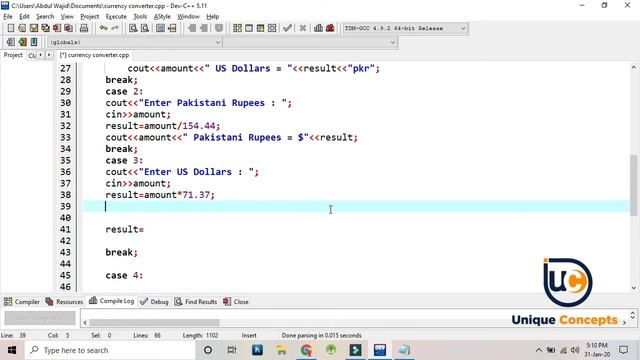The height and width of the screenshot is (360, 640).
Task: Expand the empty function list dropdown
Action: [393, 42]
